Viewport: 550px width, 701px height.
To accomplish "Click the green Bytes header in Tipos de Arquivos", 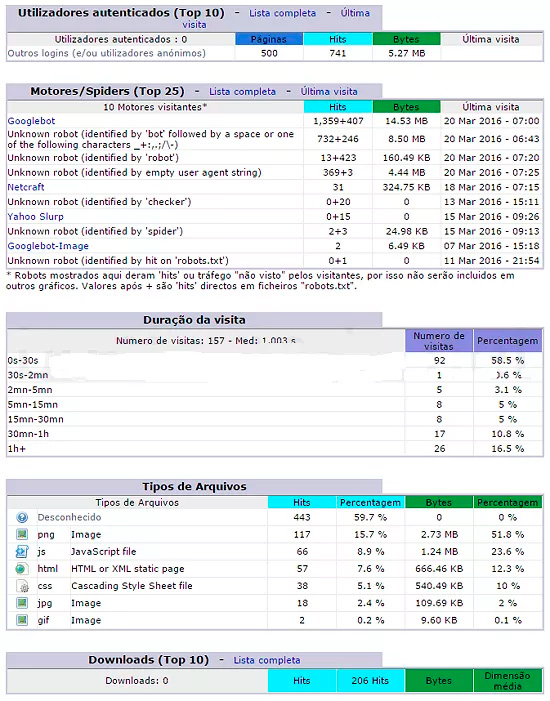I will pos(439,503).
